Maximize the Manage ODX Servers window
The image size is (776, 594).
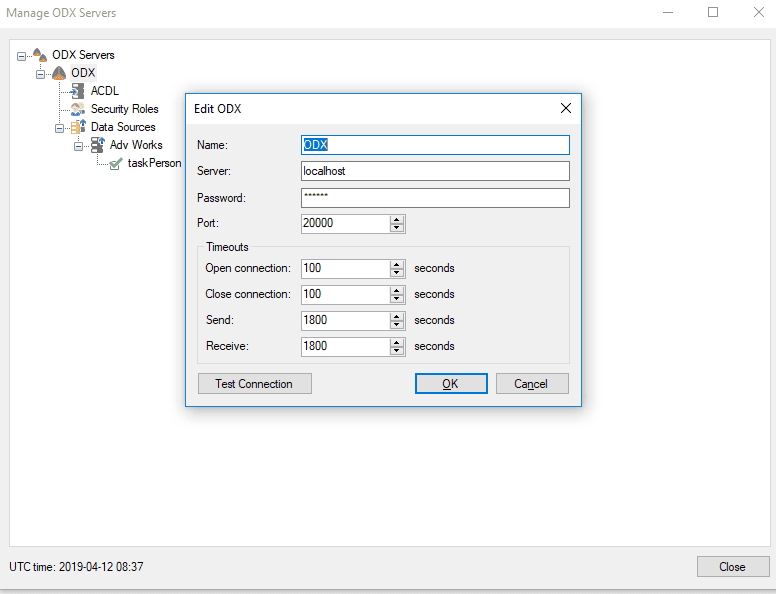click(x=713, y=12)
